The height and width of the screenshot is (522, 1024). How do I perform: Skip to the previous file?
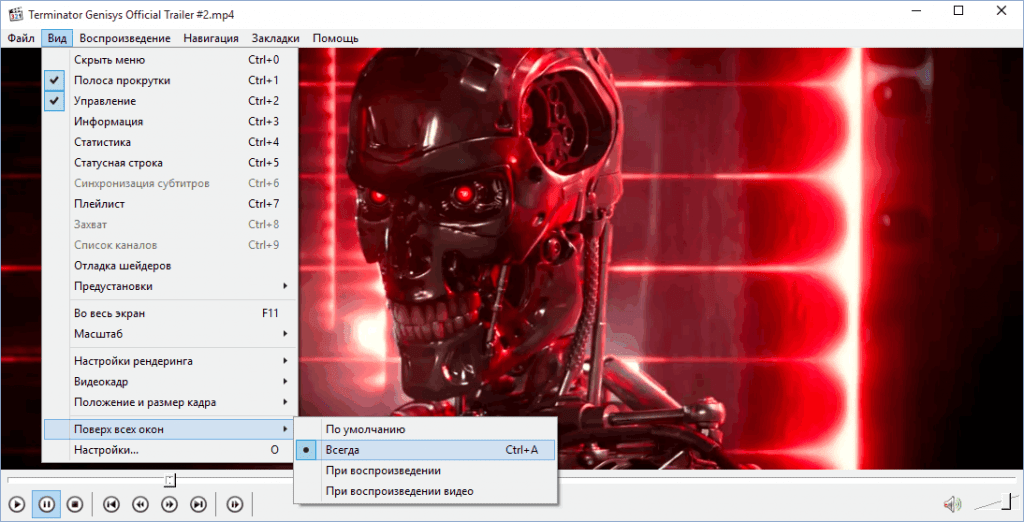point(112,504)
